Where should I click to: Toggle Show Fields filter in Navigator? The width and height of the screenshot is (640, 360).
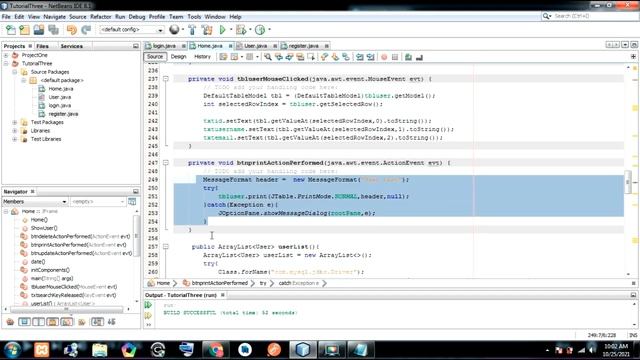24,322
